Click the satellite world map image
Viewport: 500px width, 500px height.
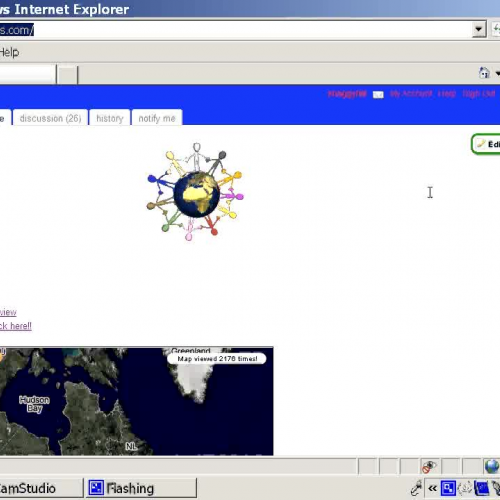coord(137,401)
